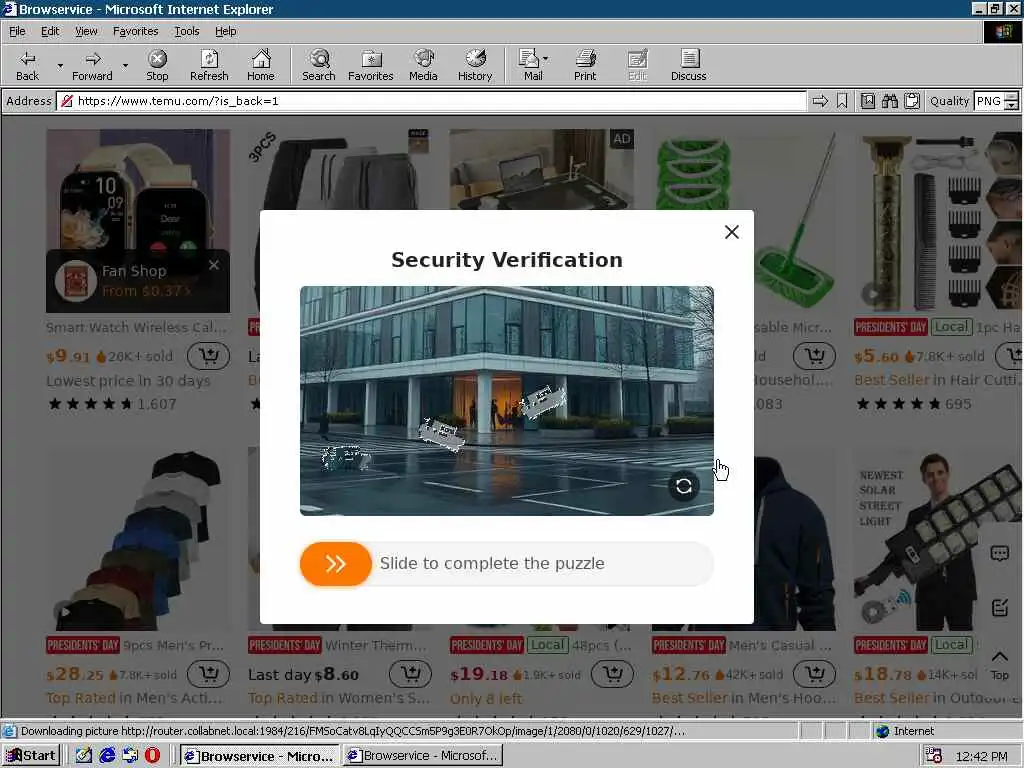Image resolution: width=1024 pixels, height=768 pixels.
Task: Launch Opera from quick launch
Action: pyautogui.click(x=152, y=756)
